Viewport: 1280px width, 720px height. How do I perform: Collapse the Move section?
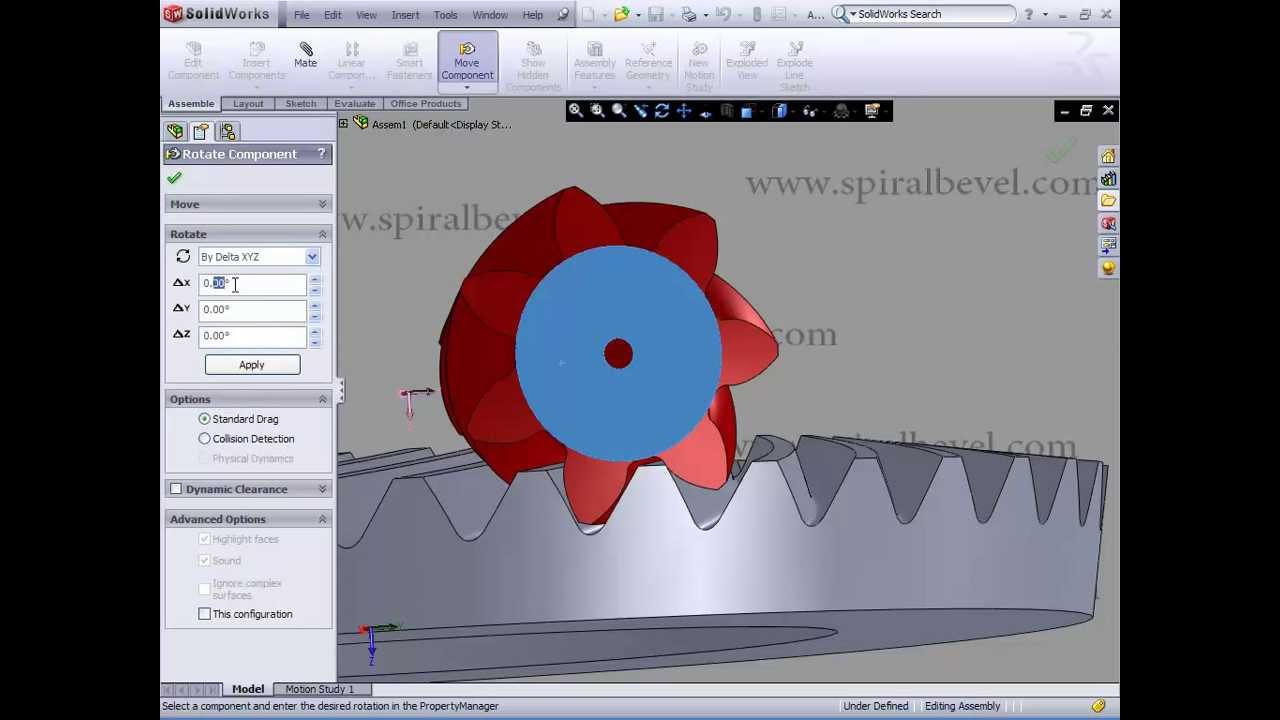click(x=322, y=204)
